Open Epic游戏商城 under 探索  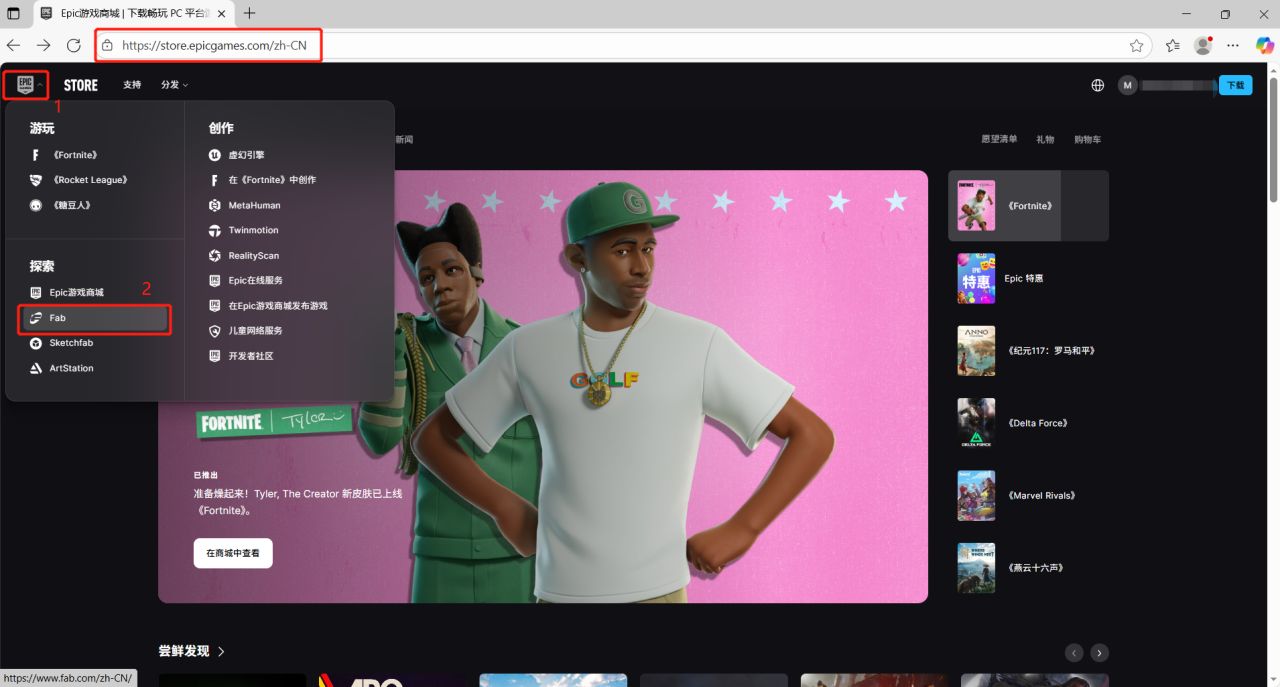pyautogui.click(x=77, y=293)
